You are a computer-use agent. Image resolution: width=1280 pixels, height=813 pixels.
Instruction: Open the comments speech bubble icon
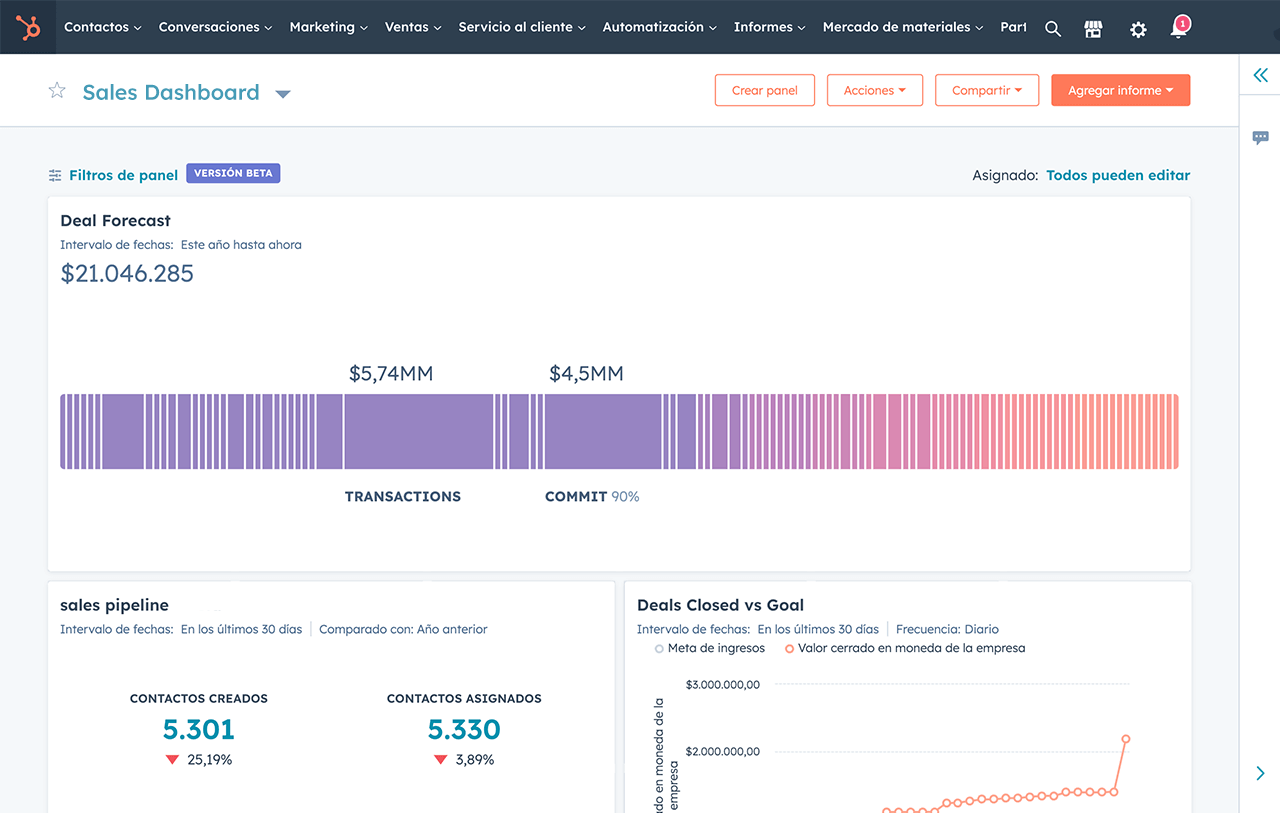pos(1260,138)
